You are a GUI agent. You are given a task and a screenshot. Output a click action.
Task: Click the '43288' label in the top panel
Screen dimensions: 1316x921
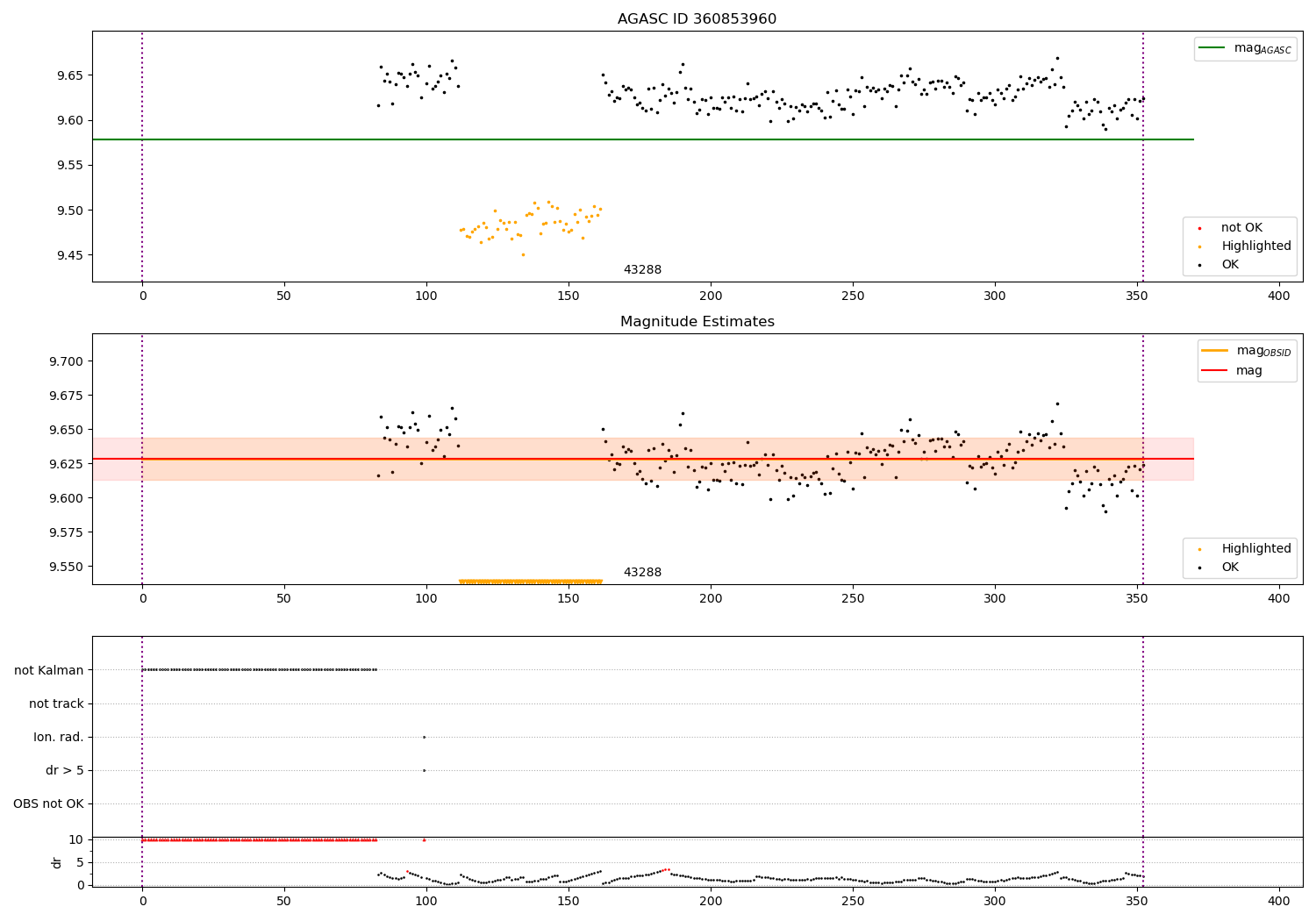[x=642, y=270]
